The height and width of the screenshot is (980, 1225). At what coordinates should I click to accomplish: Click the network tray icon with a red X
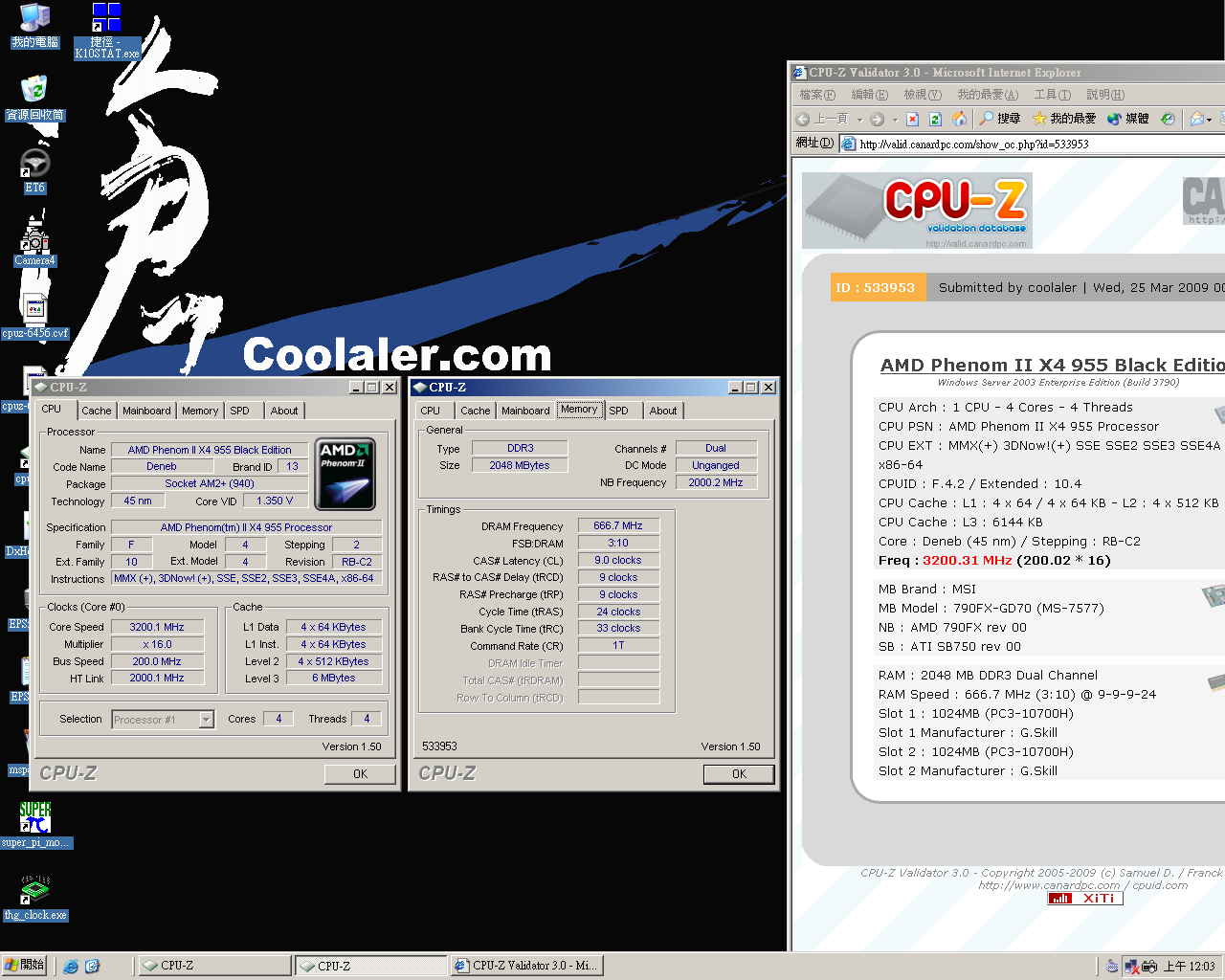pos(1131,967)
